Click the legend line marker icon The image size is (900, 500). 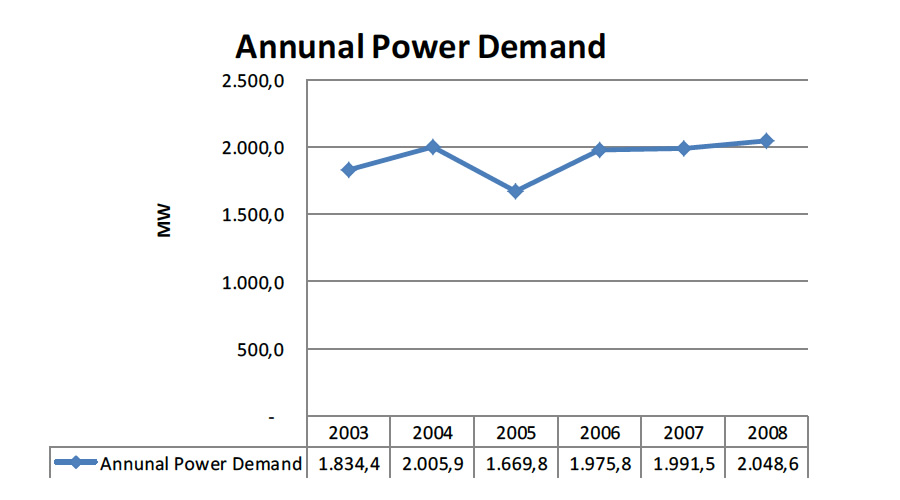[x=76, y=463]
